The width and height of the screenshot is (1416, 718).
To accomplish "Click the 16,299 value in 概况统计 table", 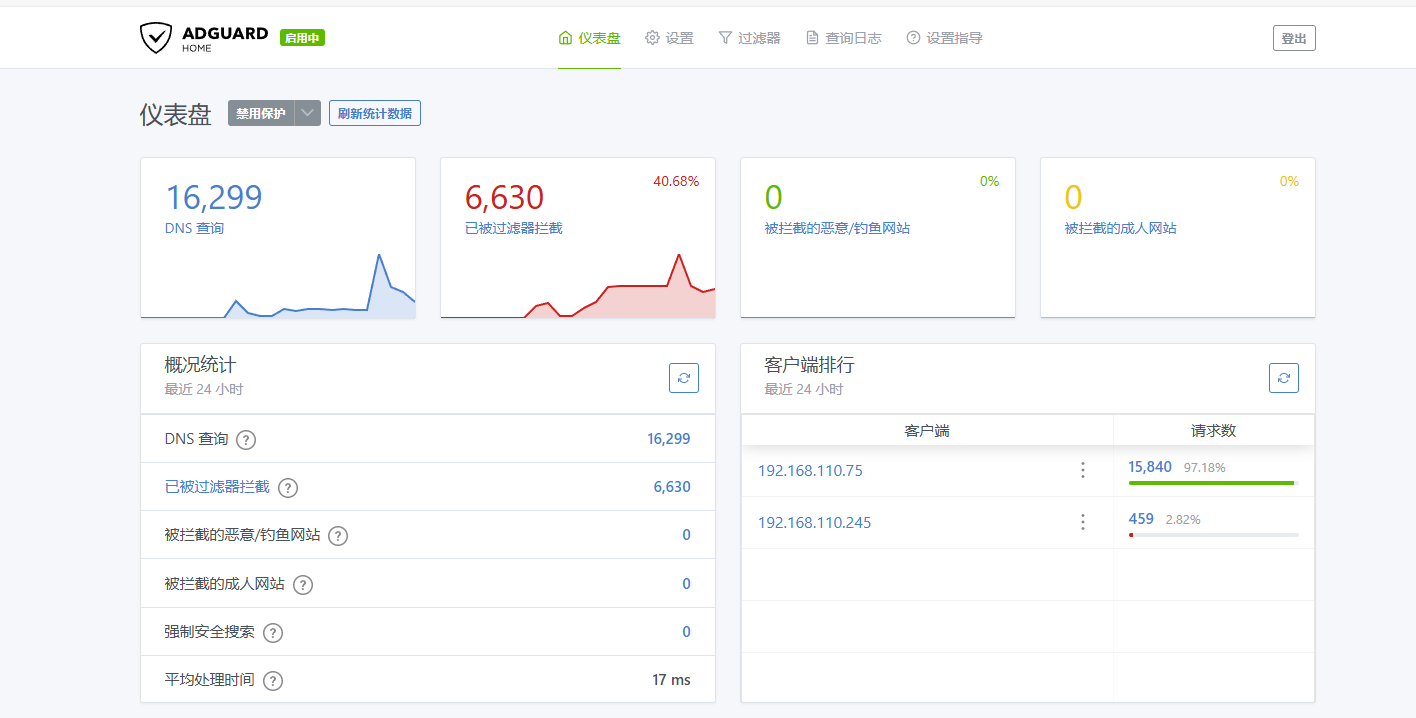I will coord(668,439).
